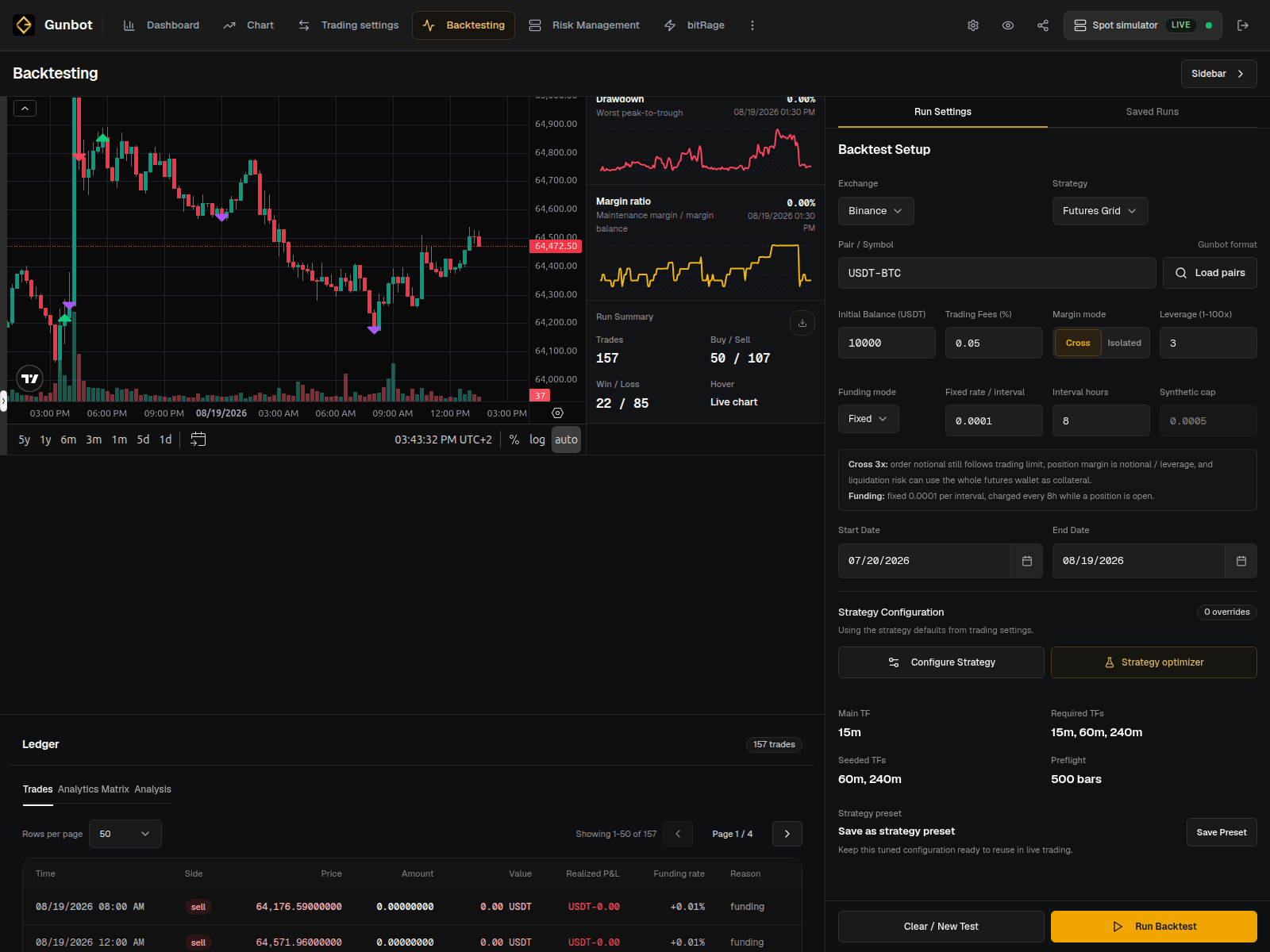Toggle auto scale on chart
This screenshot has width=1270, height=952.
click(566, 440)
